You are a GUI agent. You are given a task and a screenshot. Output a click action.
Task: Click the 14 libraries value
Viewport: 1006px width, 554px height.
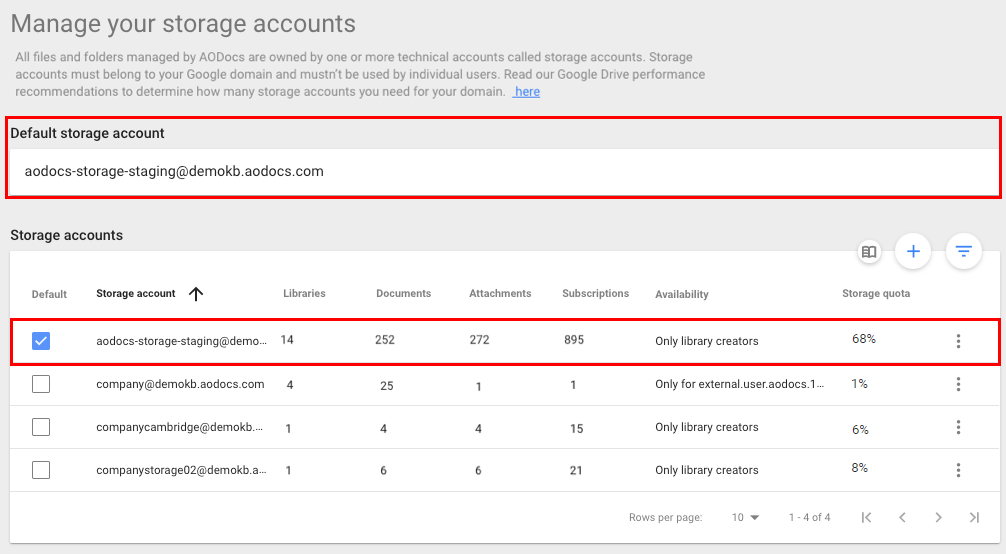point(287,340)
